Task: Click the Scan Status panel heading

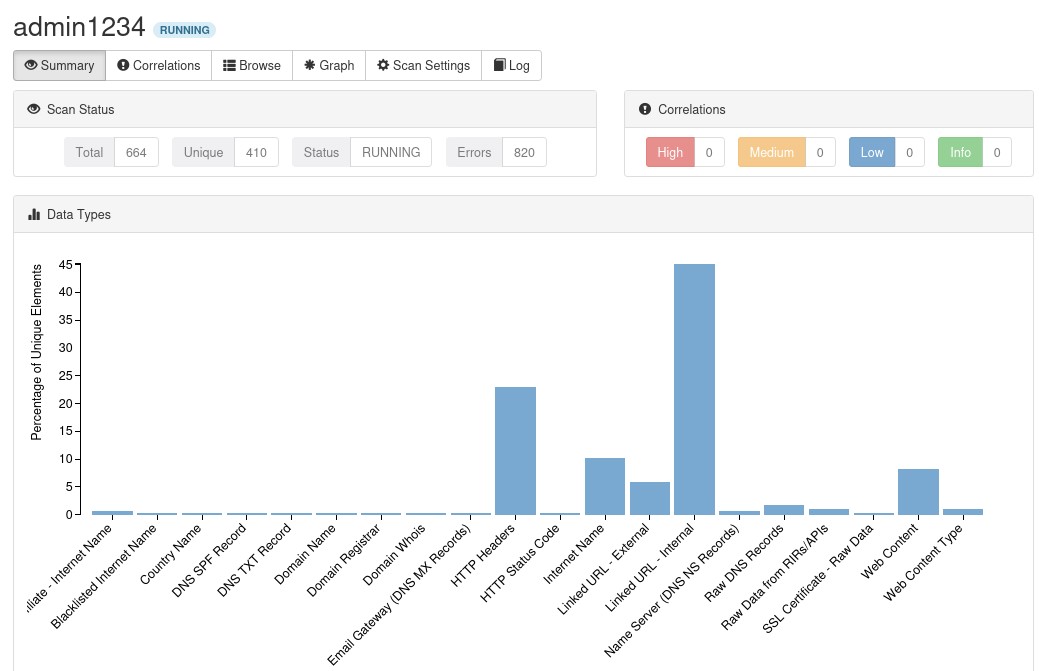Action: coord(80,109)
